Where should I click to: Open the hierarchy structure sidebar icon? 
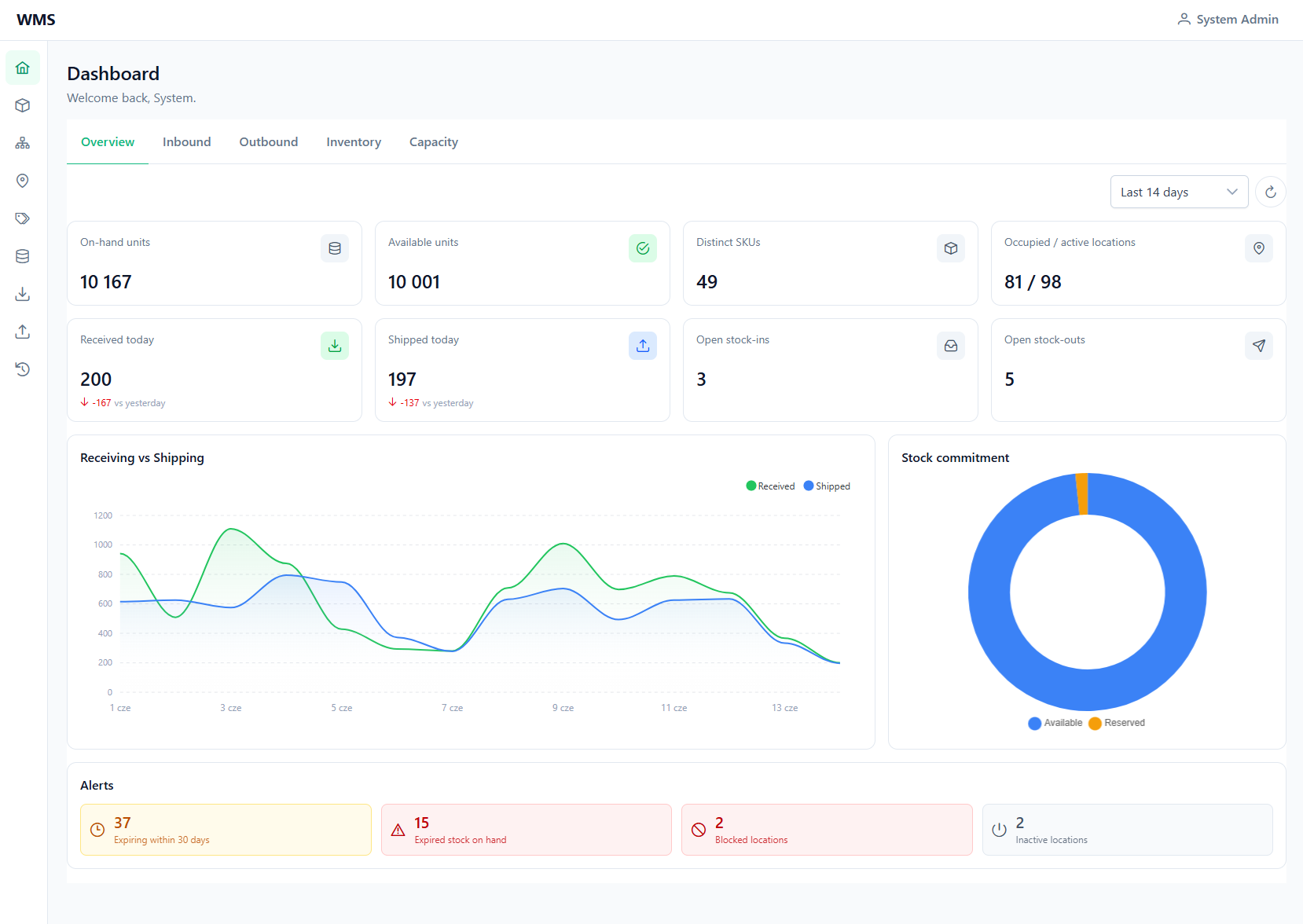[23, 143]
